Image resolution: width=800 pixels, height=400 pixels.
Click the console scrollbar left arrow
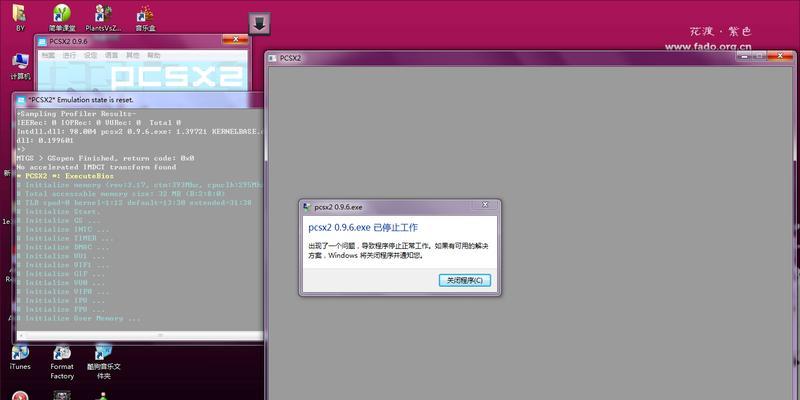[x=20, y=335]
